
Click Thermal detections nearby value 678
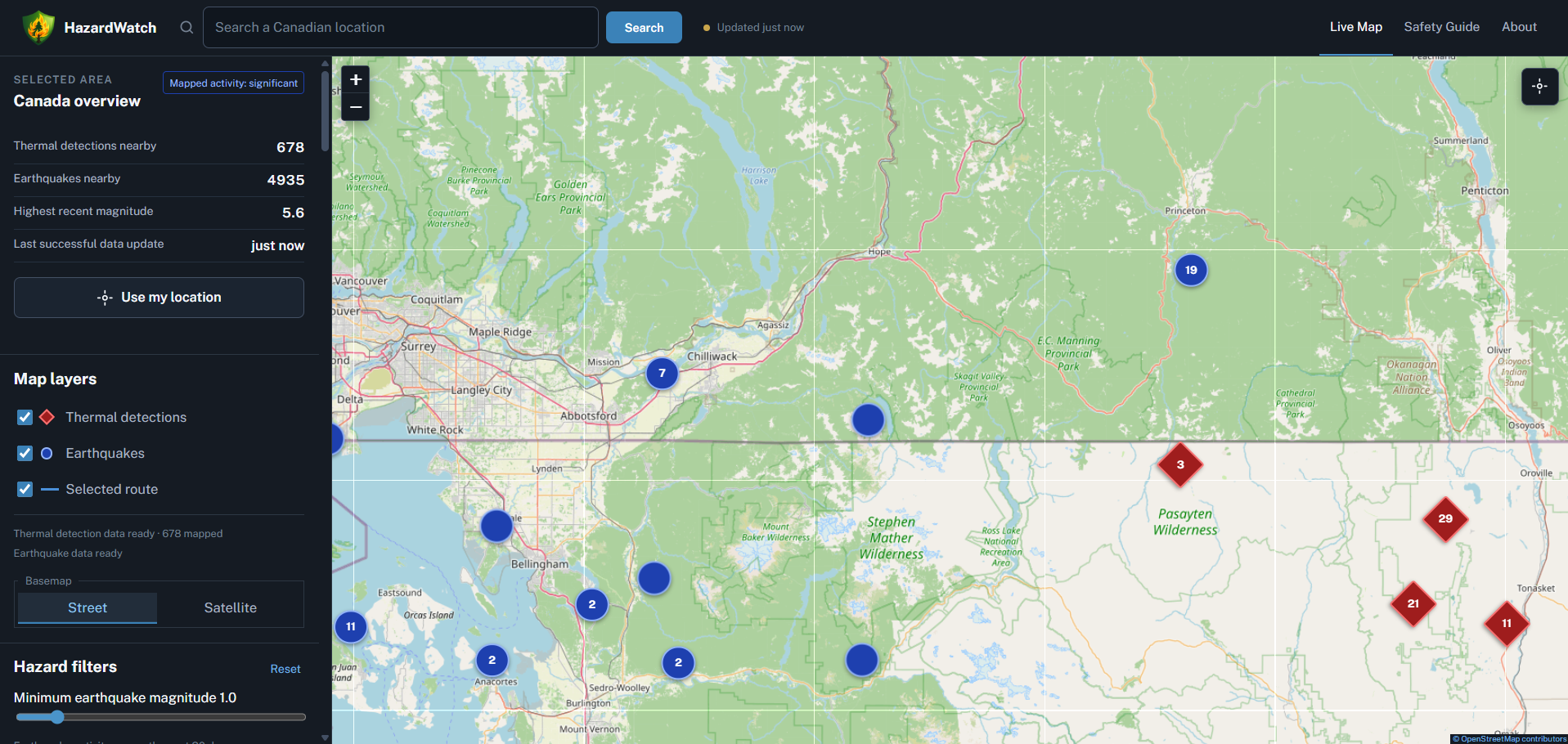(x=290, y=147)
